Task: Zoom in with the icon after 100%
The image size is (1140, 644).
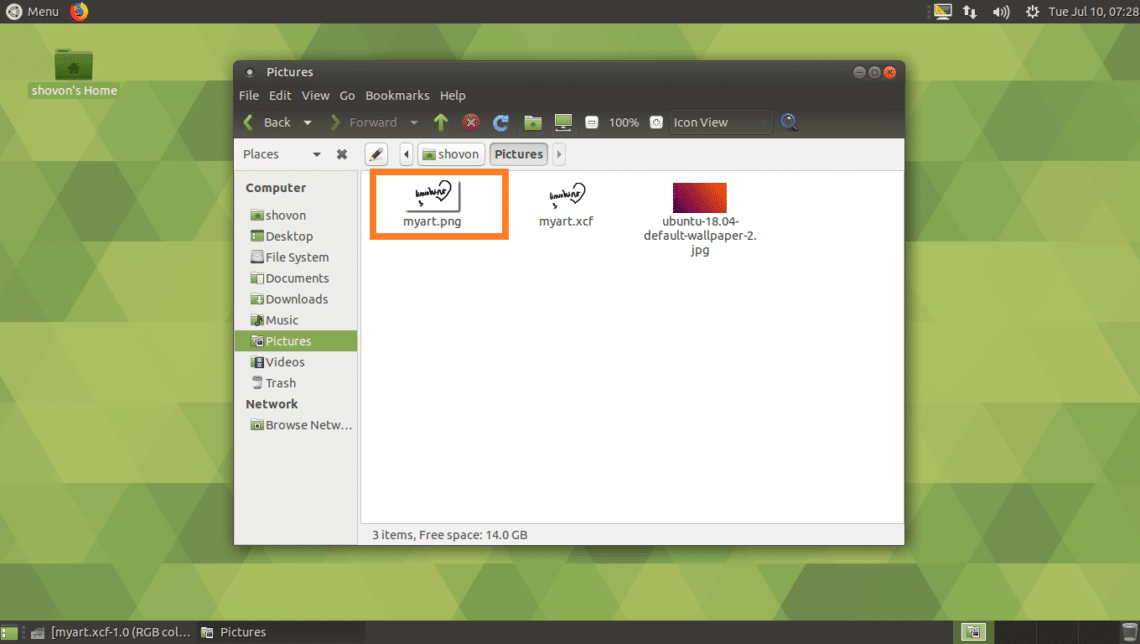Action: point(656,122)
